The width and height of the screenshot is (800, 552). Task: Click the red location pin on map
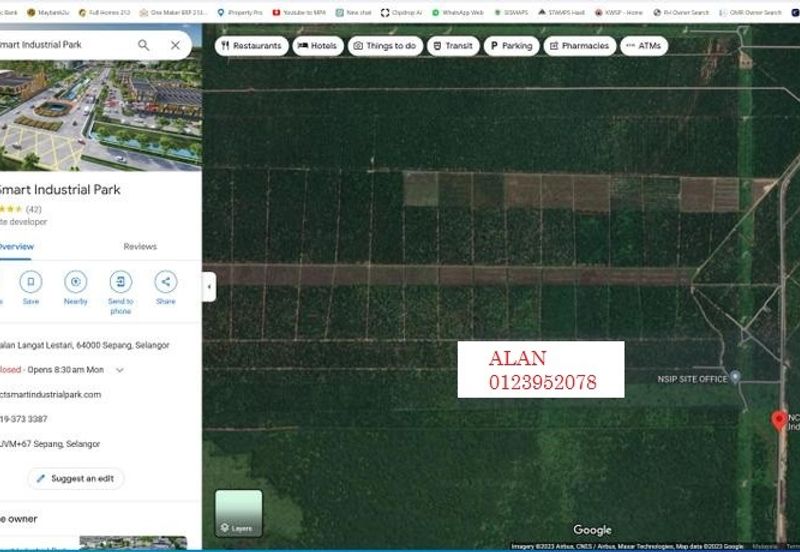coord(779,421)
